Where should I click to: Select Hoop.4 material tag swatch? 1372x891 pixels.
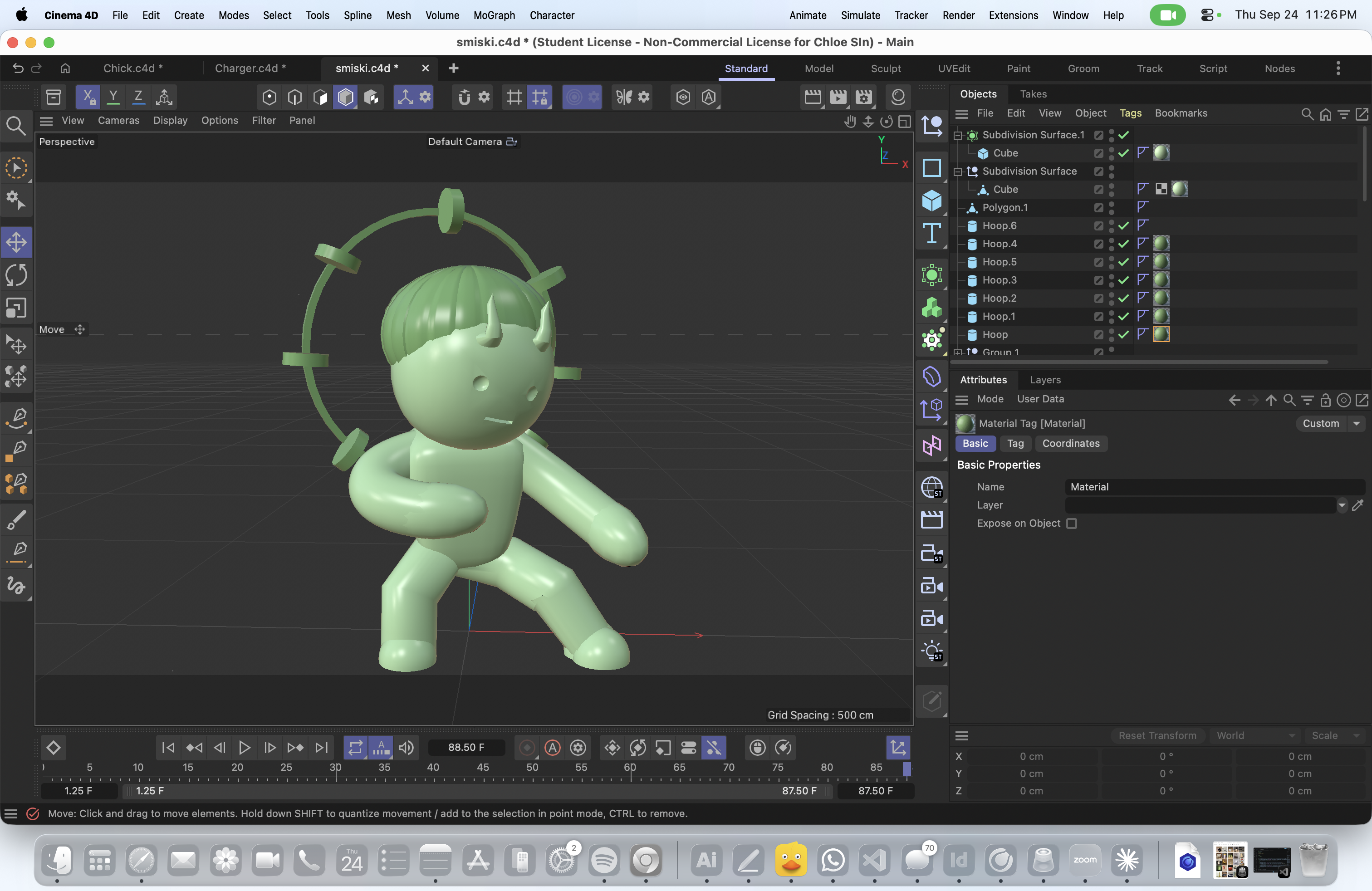[x=1161, y=244]
